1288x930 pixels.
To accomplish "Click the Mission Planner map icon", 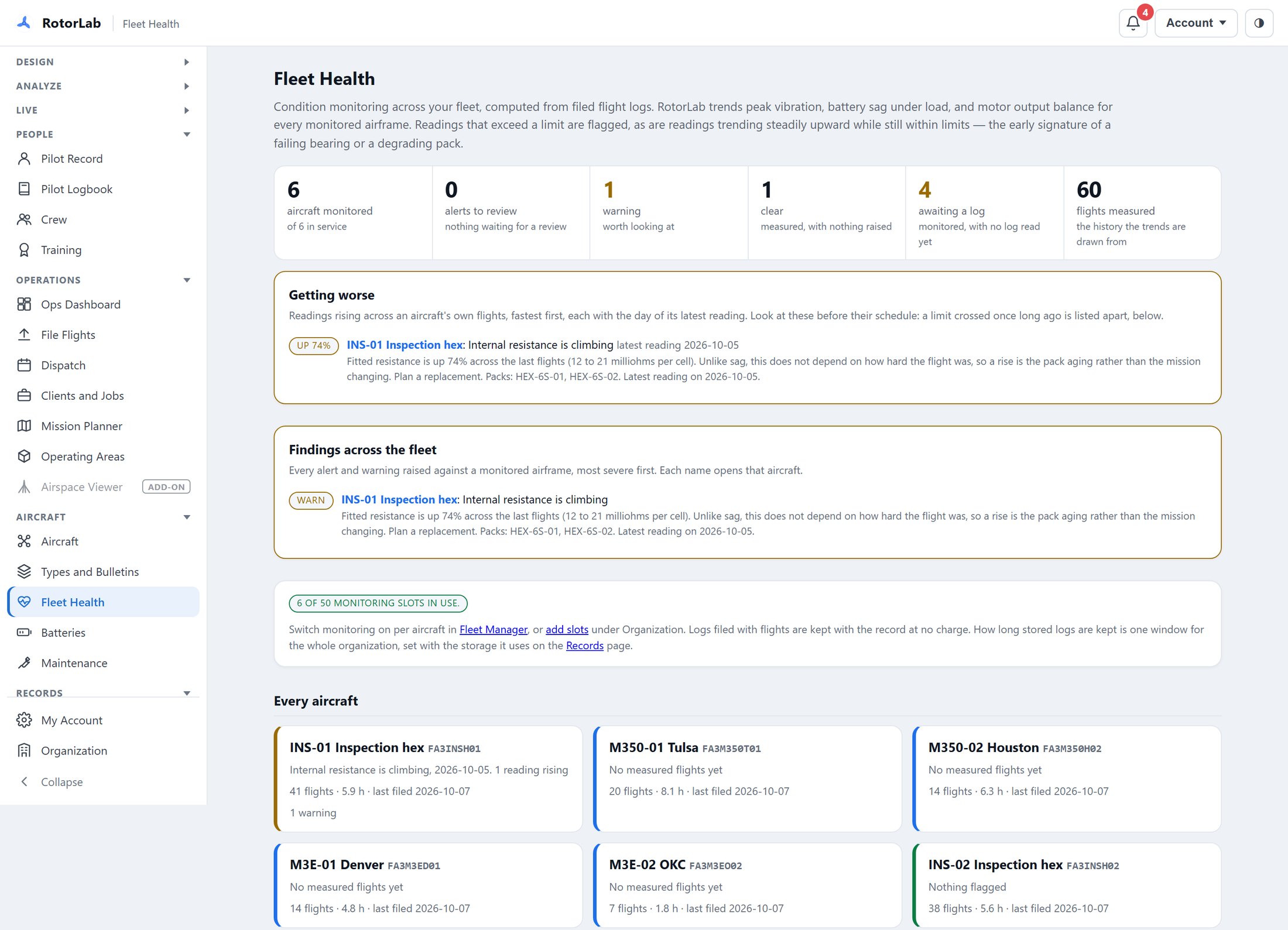I will point(24,426).
